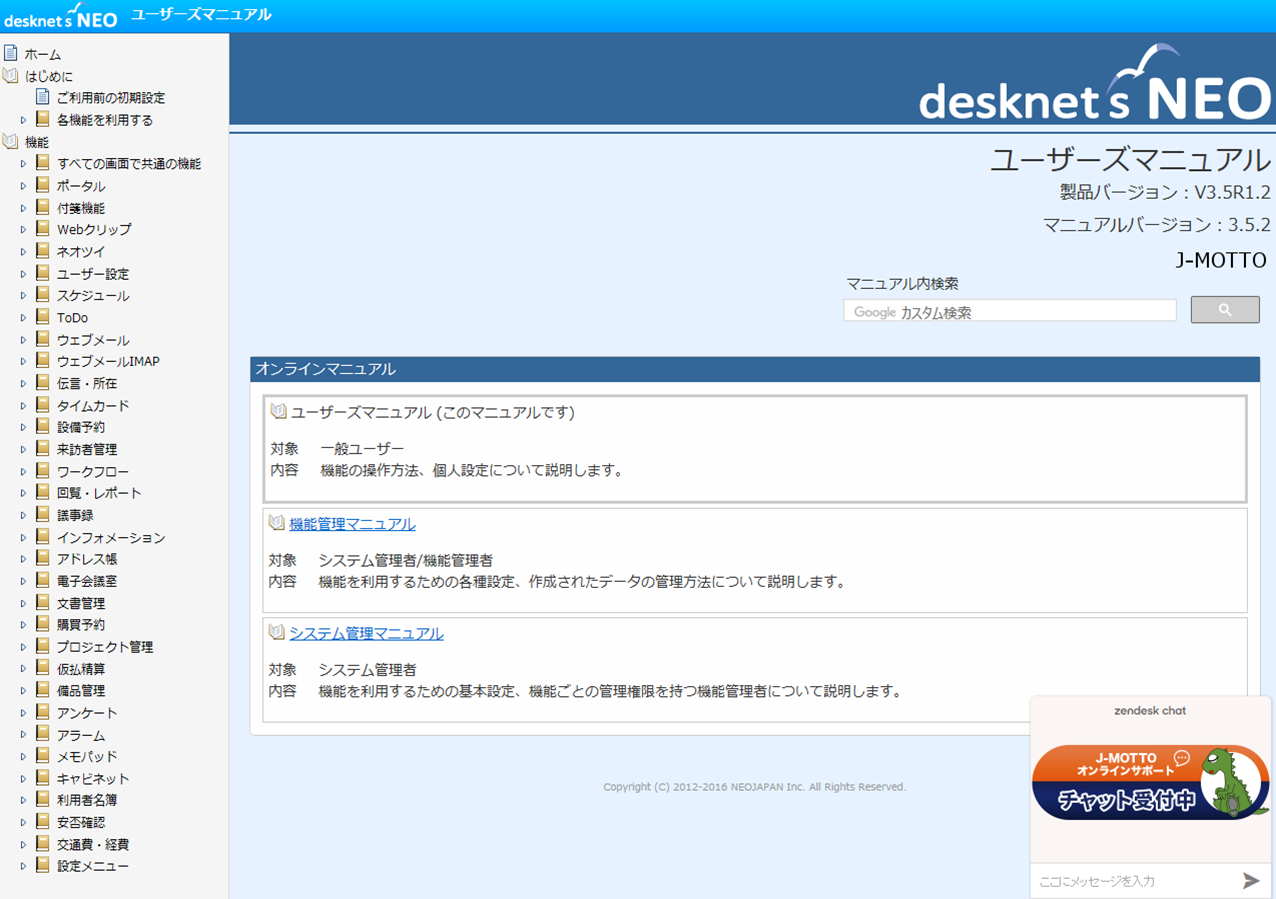The height and width of the screenshot is (899, 1276).
Task: Click the send arrow icon in chat widget
Action: click(x=1251, y=880)
